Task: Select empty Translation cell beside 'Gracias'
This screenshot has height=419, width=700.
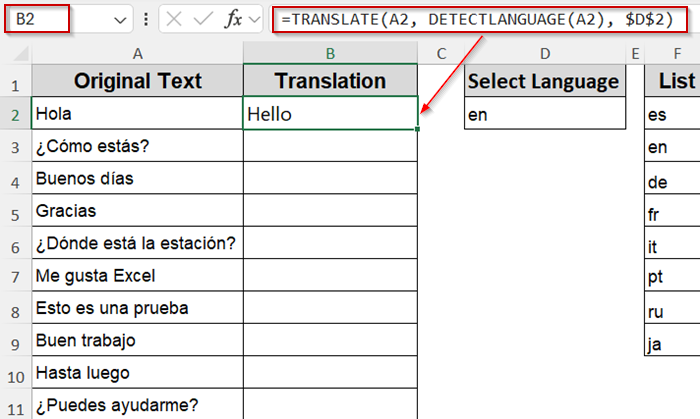Action: [x=330, y=211]
